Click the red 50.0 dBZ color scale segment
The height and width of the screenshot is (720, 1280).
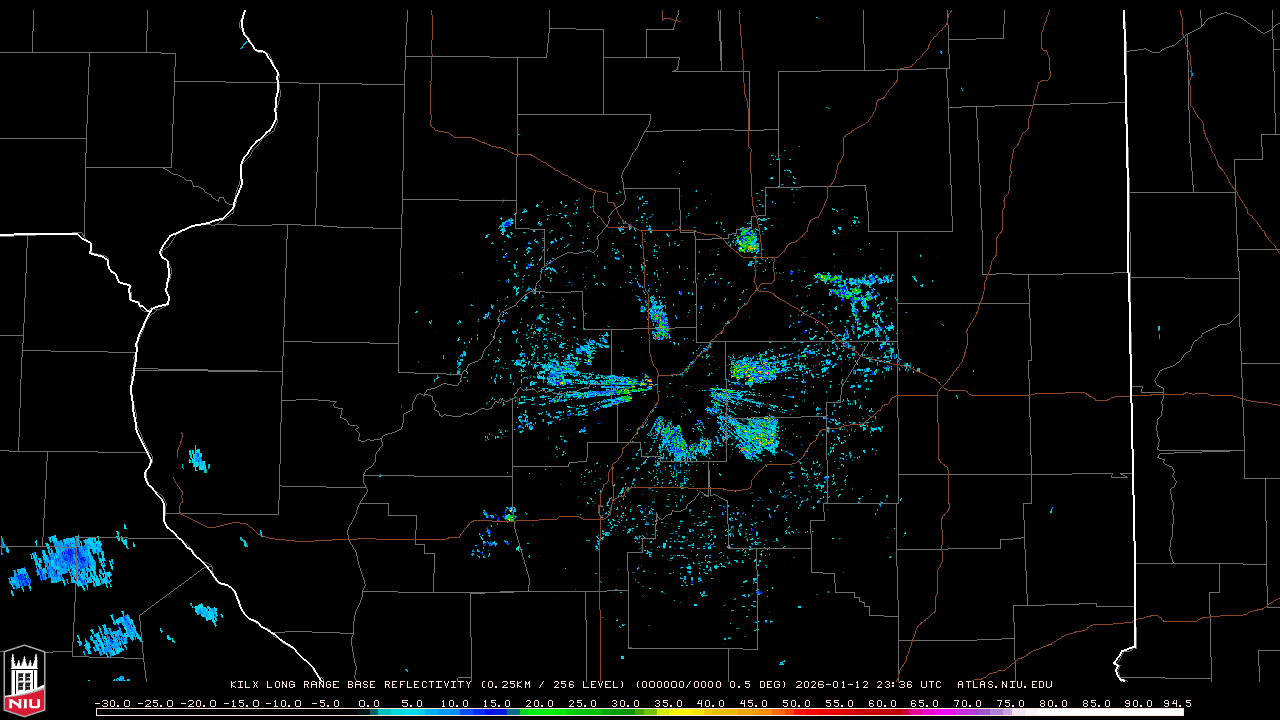[x=797, y=712]
